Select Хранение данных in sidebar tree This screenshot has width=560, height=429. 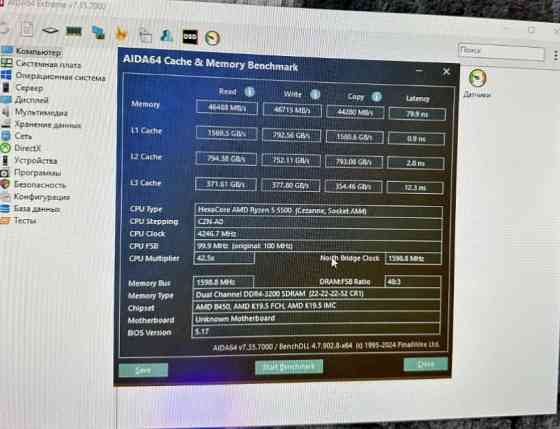pyautogui.click(x=48, y=124)
